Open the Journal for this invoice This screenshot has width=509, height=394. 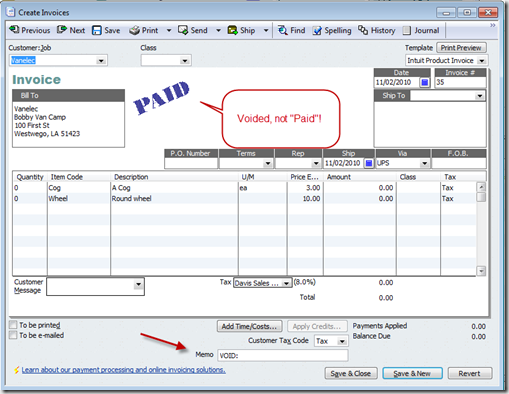421,30
